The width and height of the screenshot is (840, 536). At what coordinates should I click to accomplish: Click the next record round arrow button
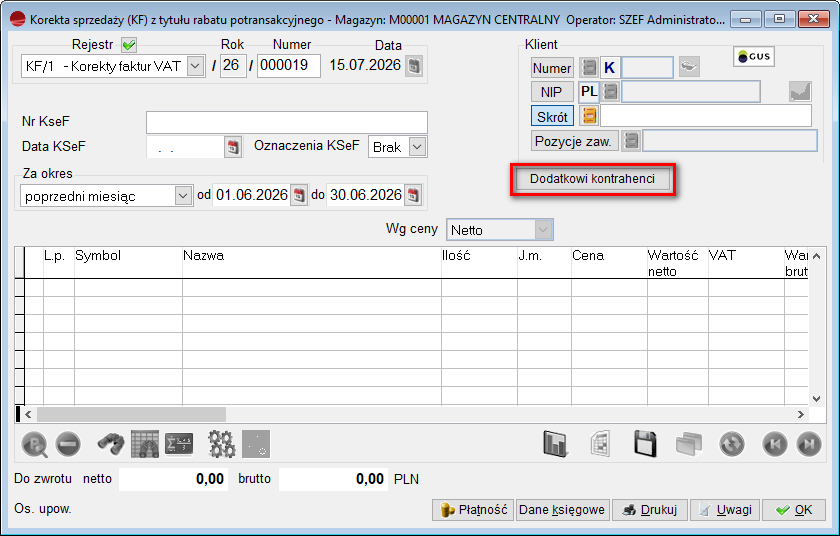[809, 444]
